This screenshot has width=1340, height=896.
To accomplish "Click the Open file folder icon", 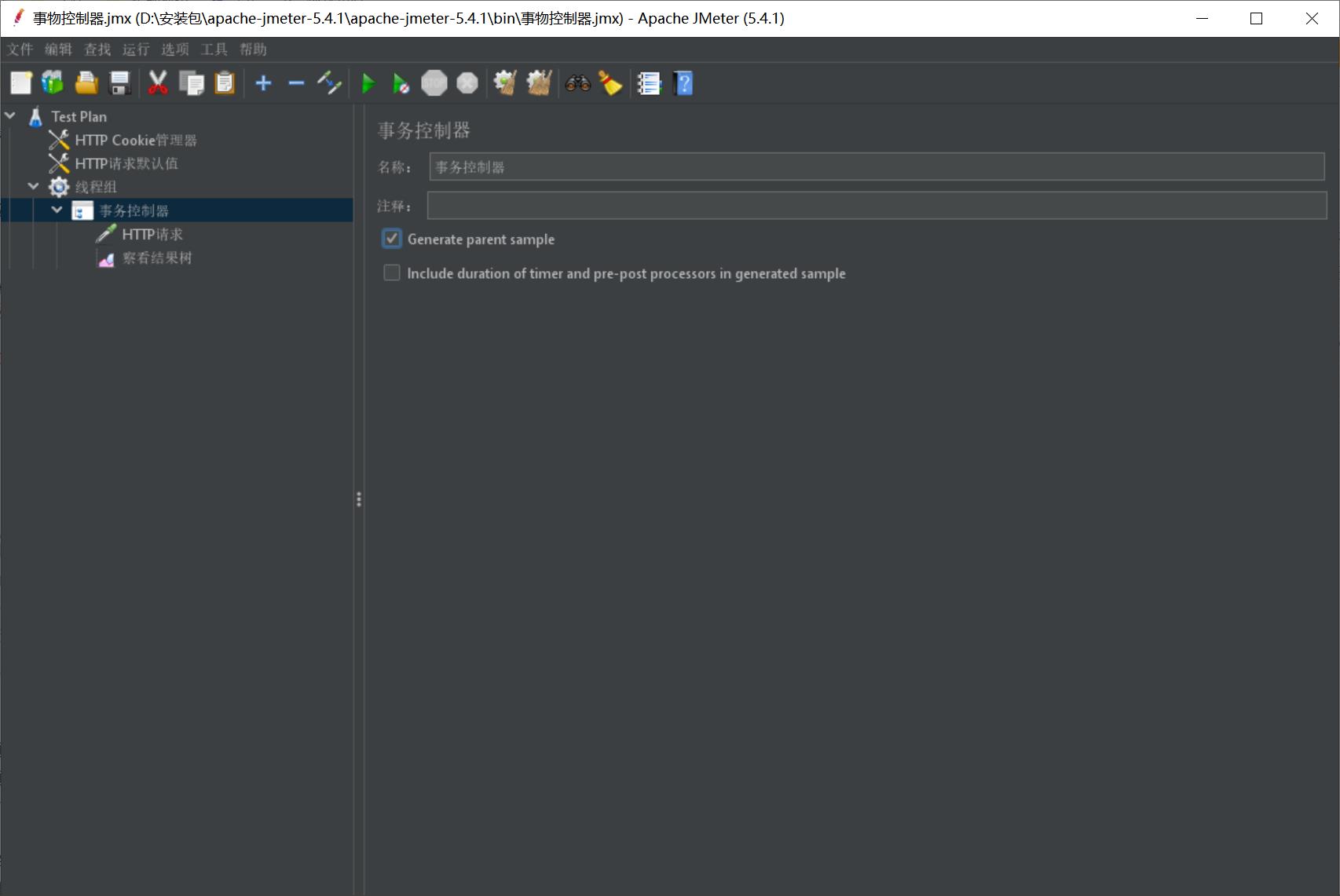I will (86, 83).
